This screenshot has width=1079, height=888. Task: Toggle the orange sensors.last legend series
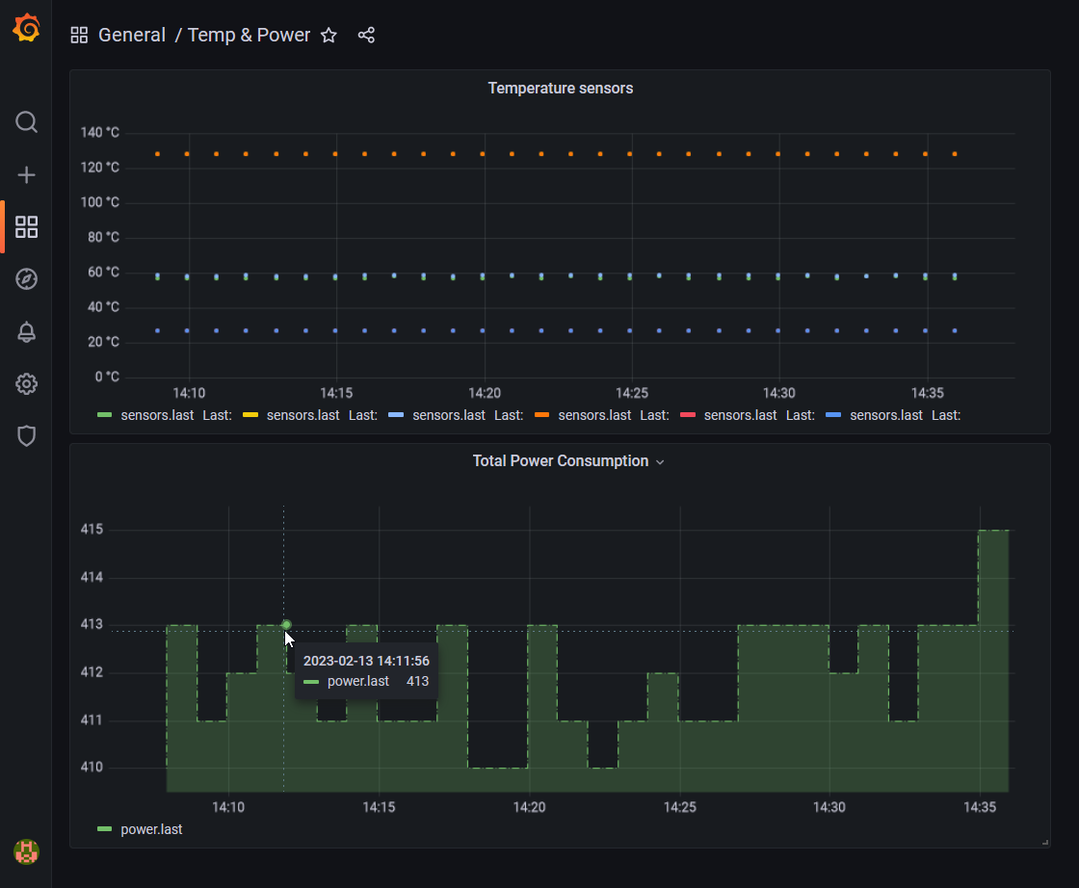595,415
